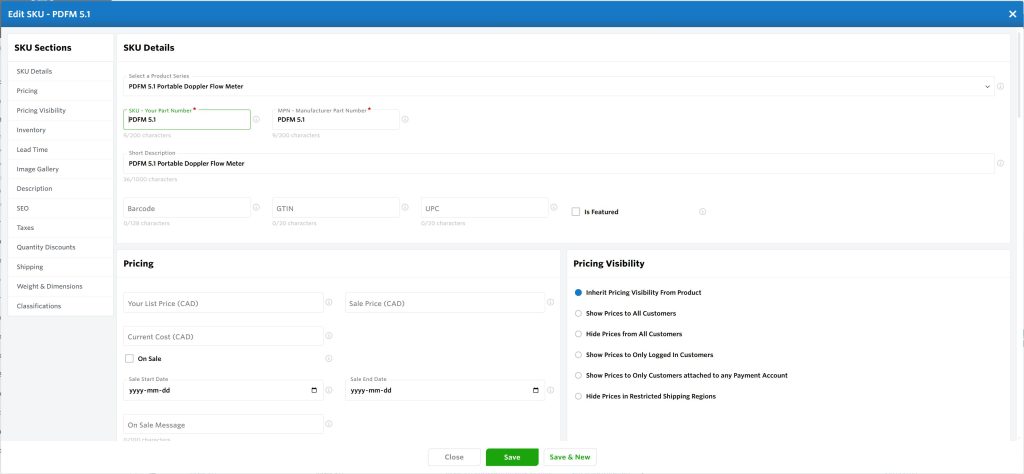Open calendar picker in Sale Start Date
Image resolution: width=1024 pixels, height=474 pixels.
click(315, 390)
